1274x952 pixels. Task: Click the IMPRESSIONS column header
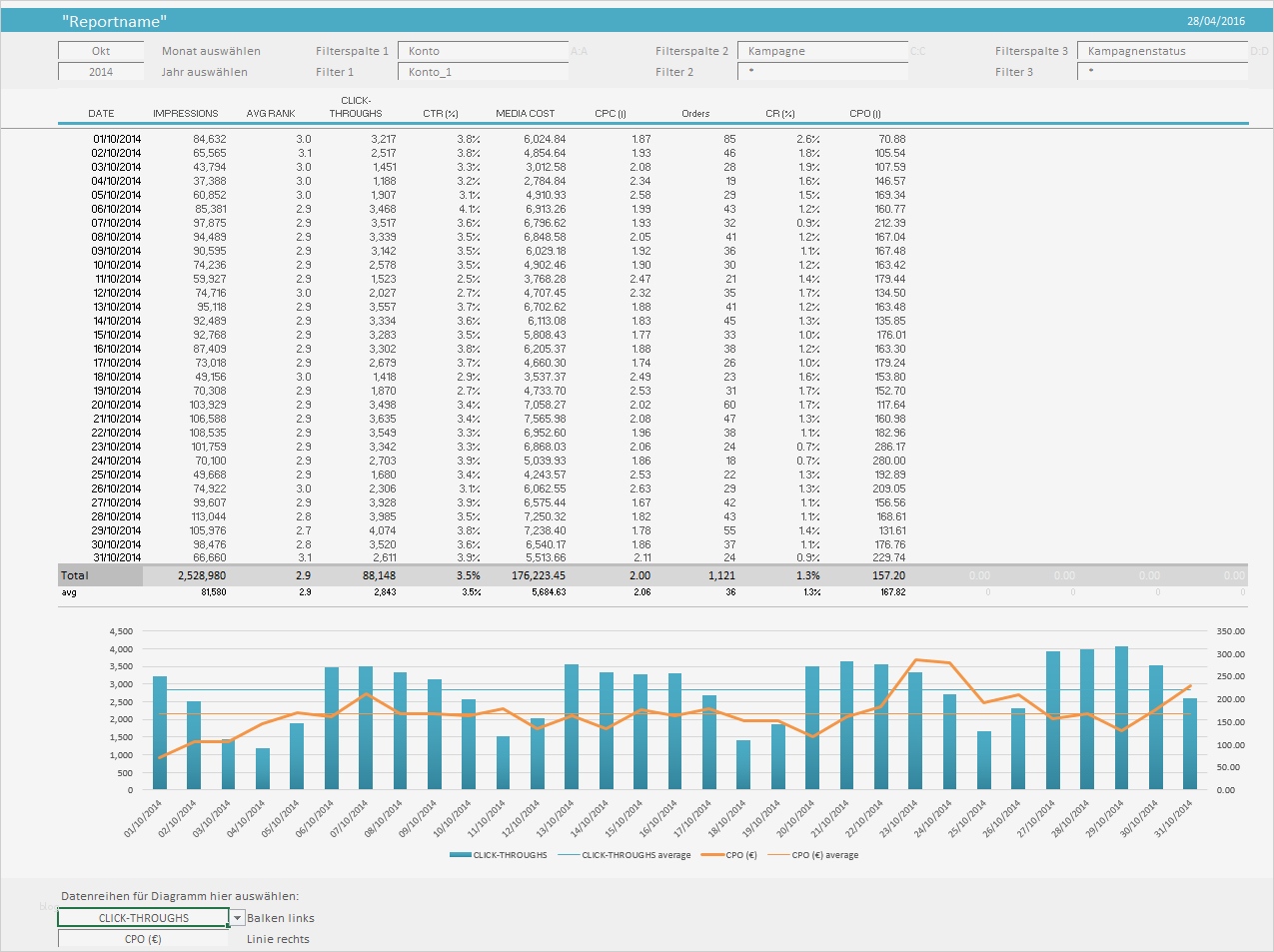pyautogui.click(x=186, y=114)
